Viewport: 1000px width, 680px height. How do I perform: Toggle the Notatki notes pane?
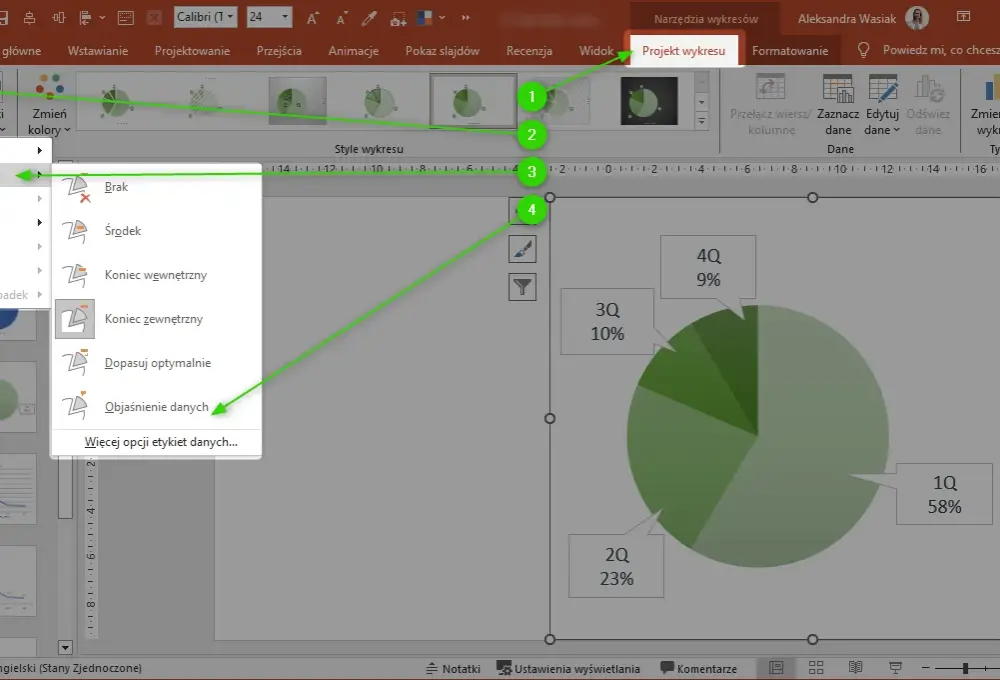pos(453,669)
